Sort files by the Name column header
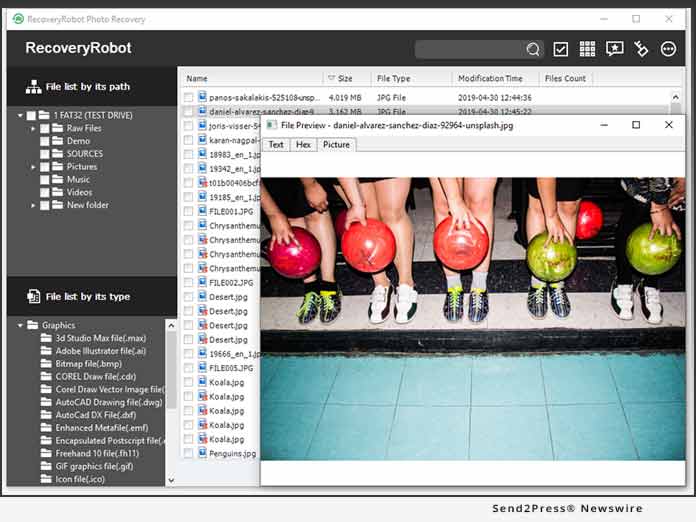696x522 pixels. click(250, 78)
